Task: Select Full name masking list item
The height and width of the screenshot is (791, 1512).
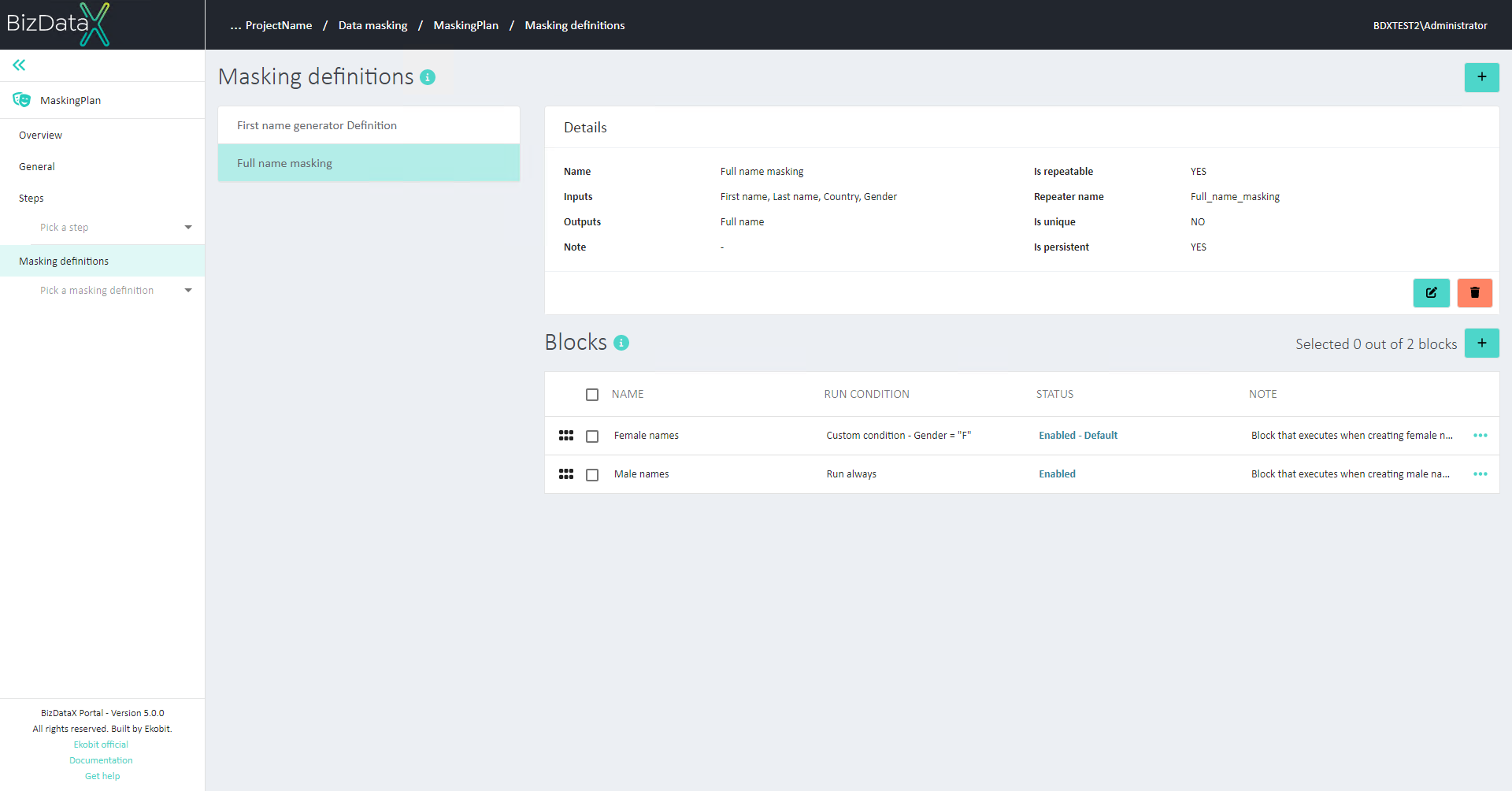Action: coord(369,163)
